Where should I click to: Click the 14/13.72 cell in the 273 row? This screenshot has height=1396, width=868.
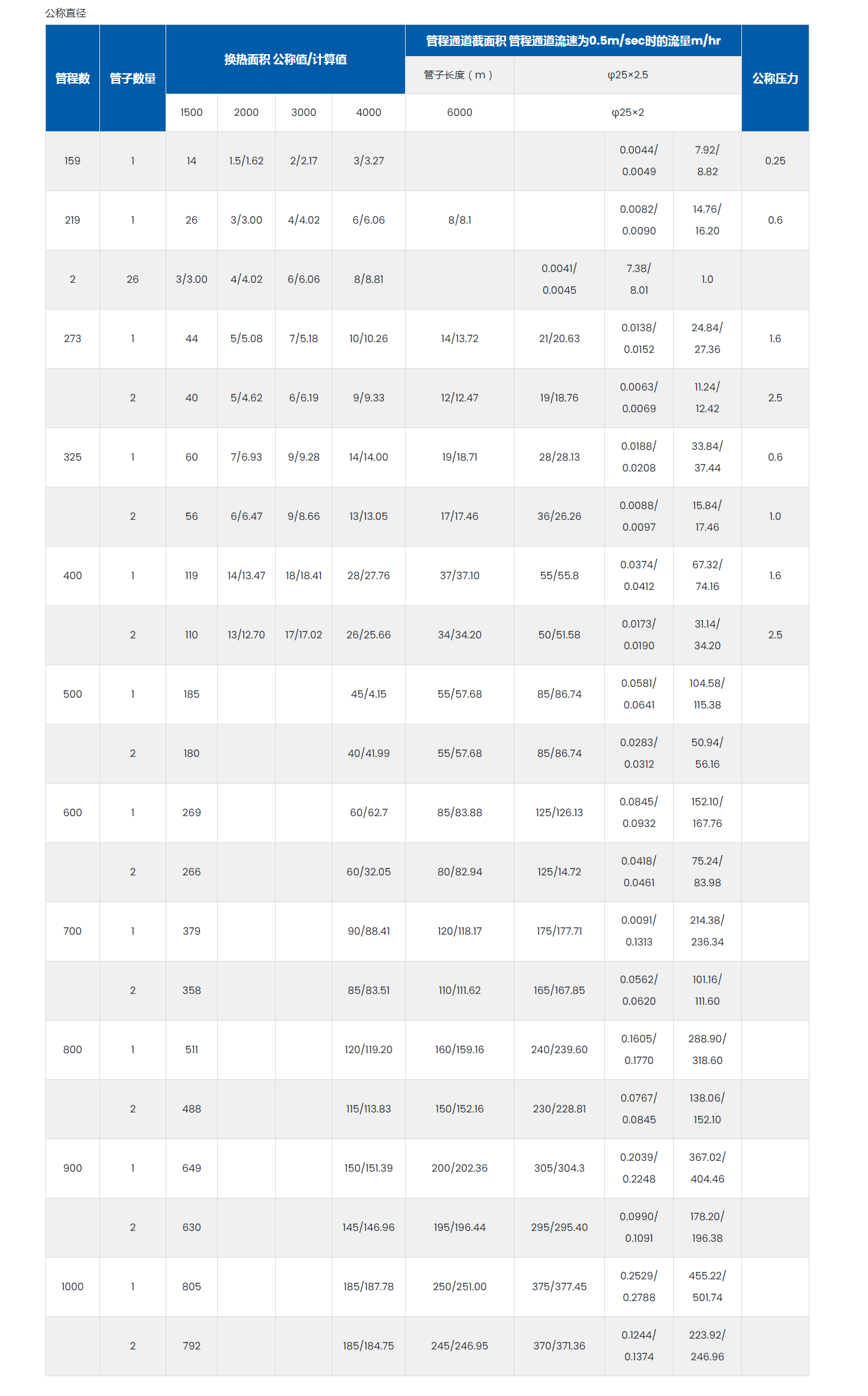459,339
